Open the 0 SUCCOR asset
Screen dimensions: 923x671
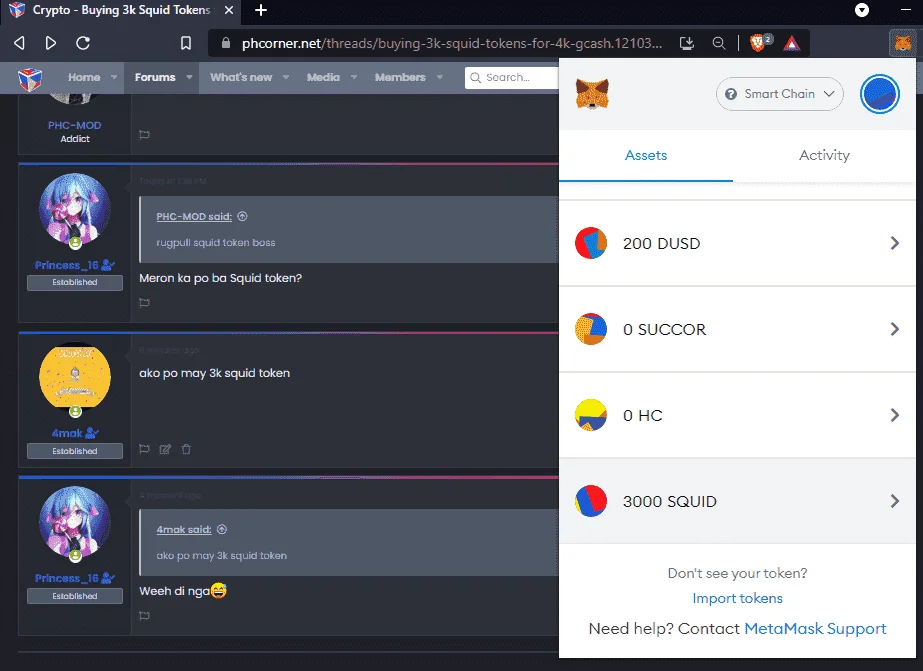[737, 330]
